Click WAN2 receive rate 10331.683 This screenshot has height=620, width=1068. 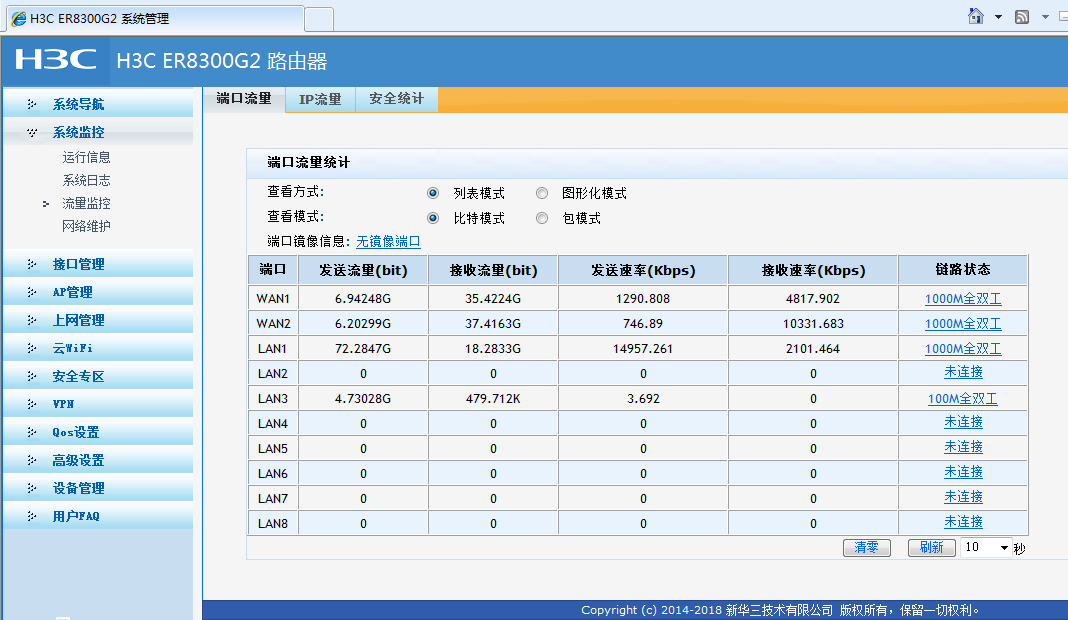(x=813, y=324)
